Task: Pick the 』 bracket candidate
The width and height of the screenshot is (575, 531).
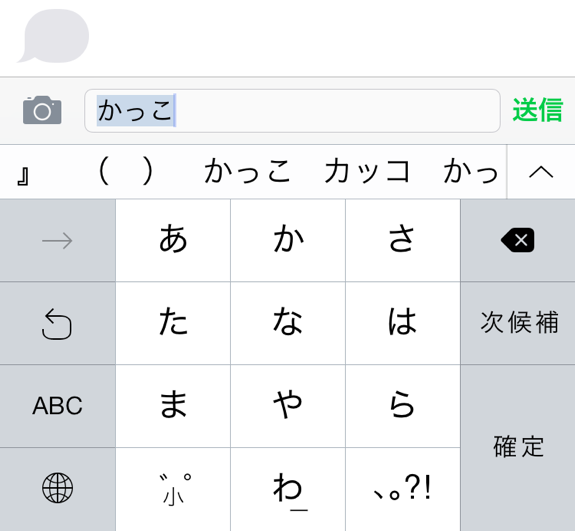Action: point(23,176)
